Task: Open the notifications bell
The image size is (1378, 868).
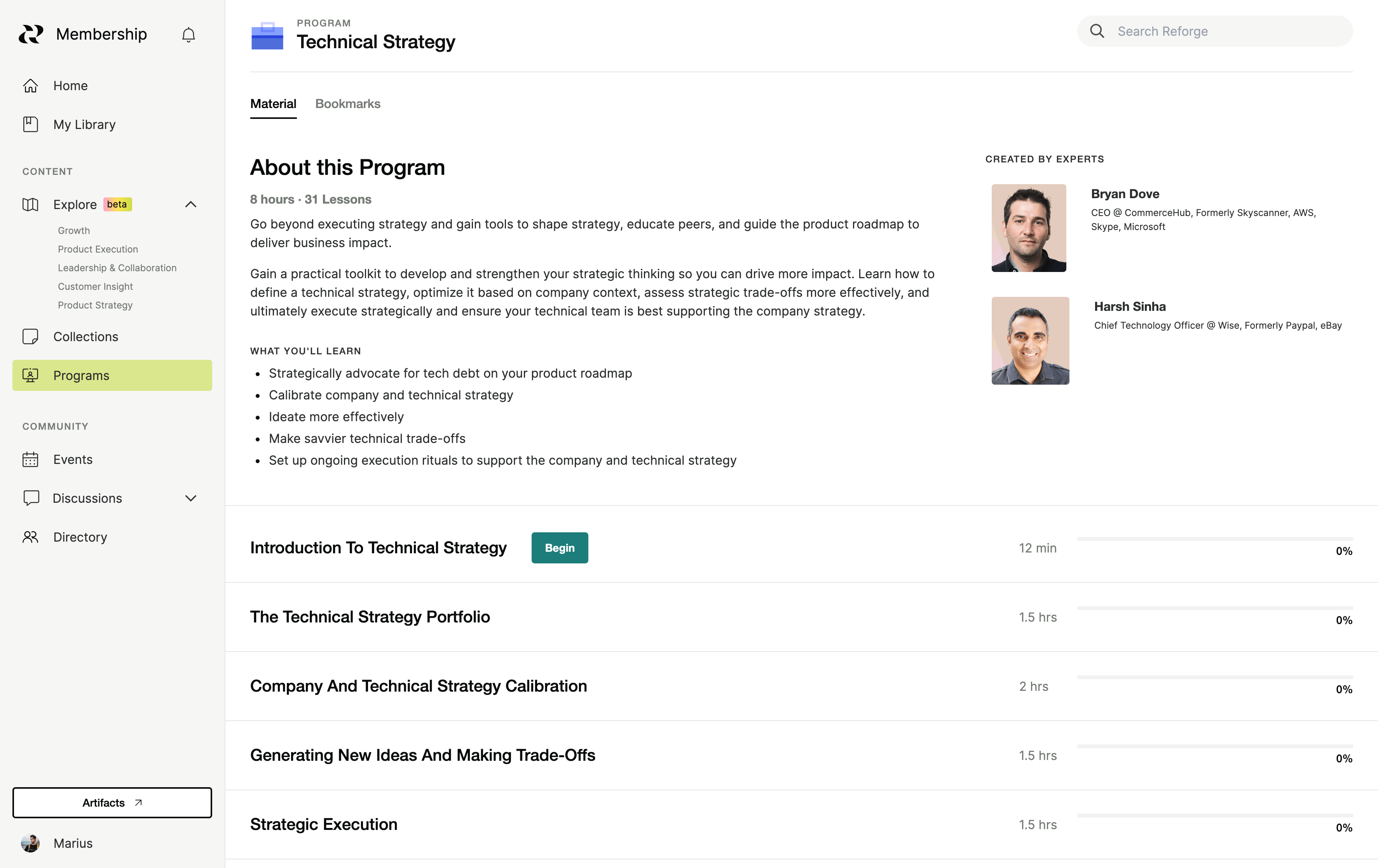Action: pos(189,34)
